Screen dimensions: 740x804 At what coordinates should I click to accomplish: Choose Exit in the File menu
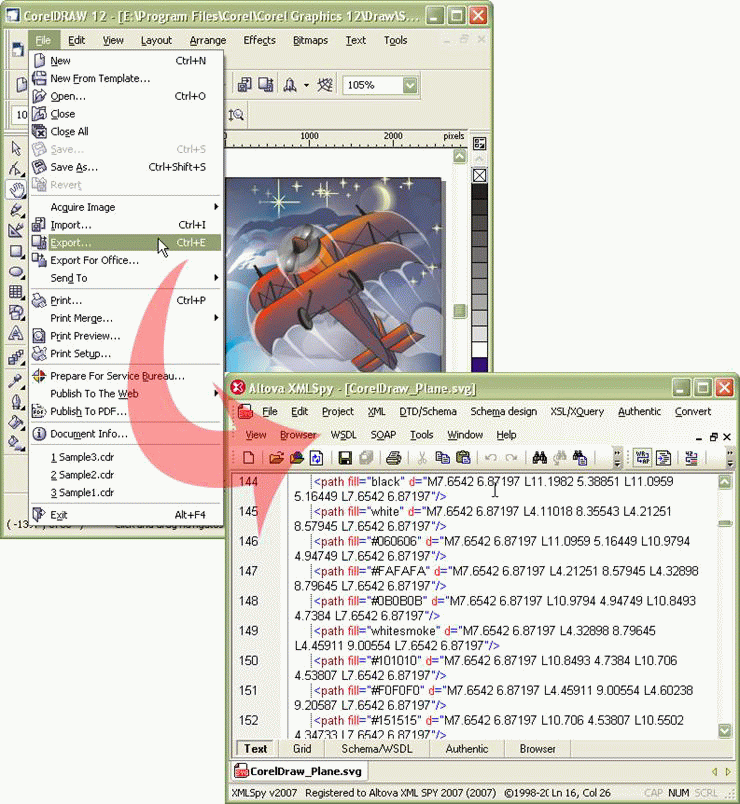coord(125,514)
